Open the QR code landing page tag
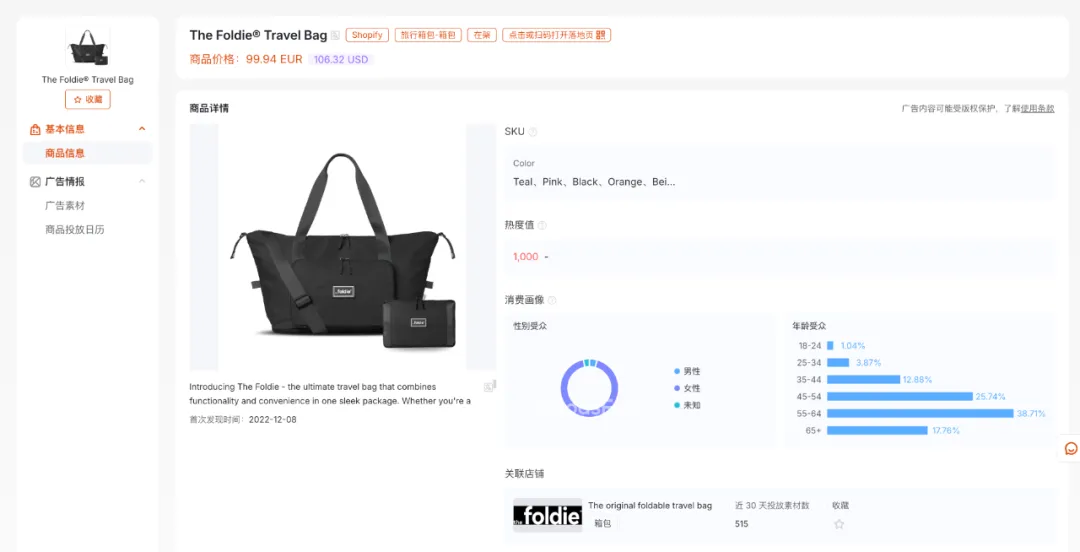The width and height of the screenshot is (1080, 552). [557, 35]
